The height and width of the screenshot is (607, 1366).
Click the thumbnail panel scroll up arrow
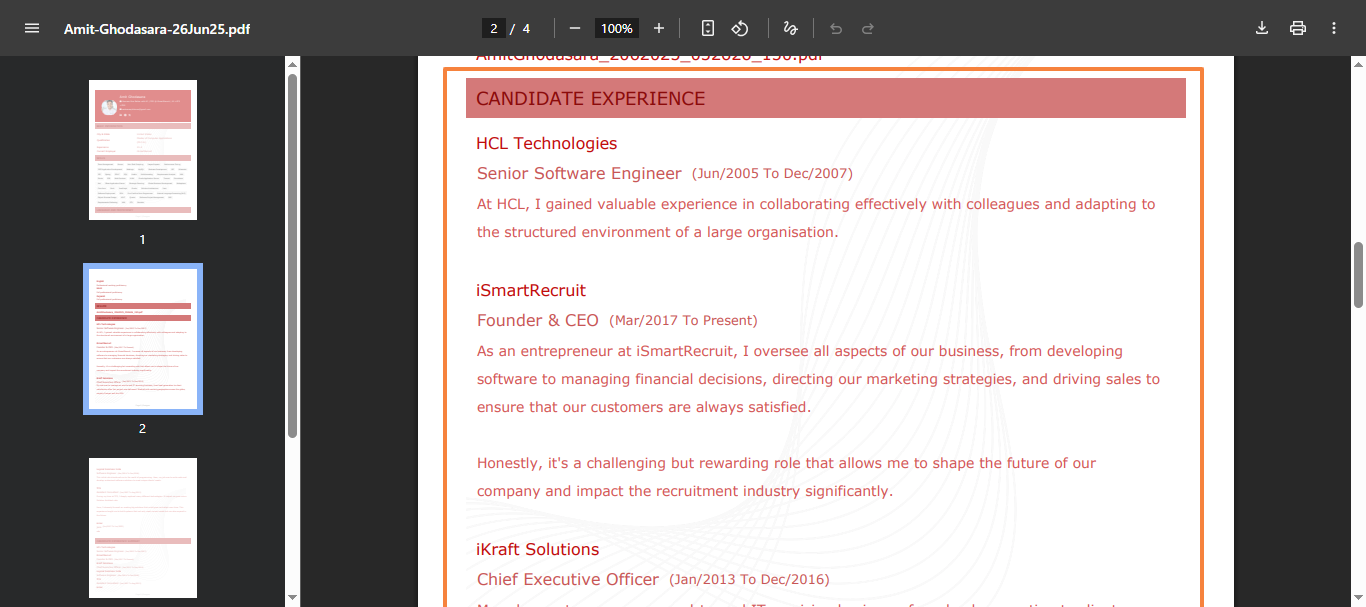[292, 64]
